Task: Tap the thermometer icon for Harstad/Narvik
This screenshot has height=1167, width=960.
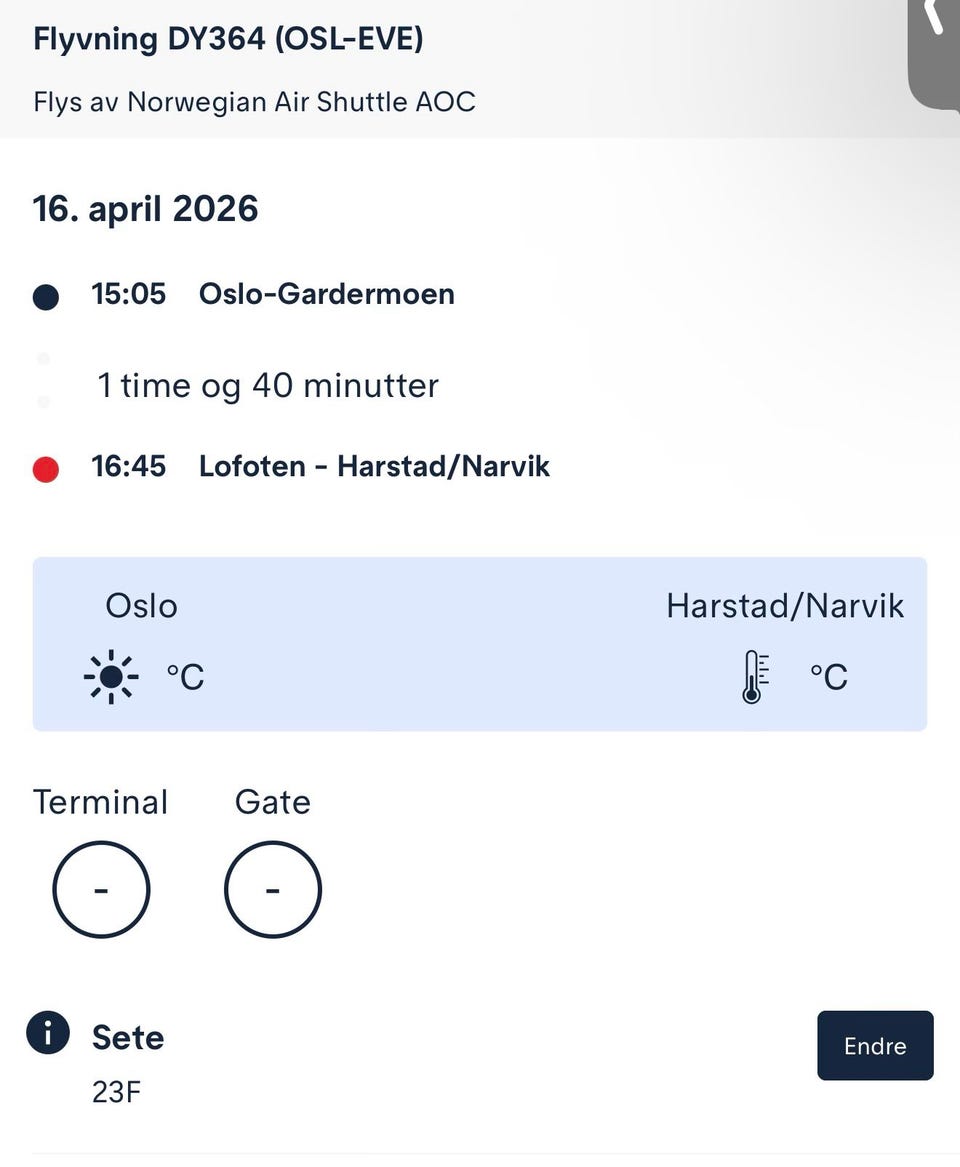Action: 755,677
